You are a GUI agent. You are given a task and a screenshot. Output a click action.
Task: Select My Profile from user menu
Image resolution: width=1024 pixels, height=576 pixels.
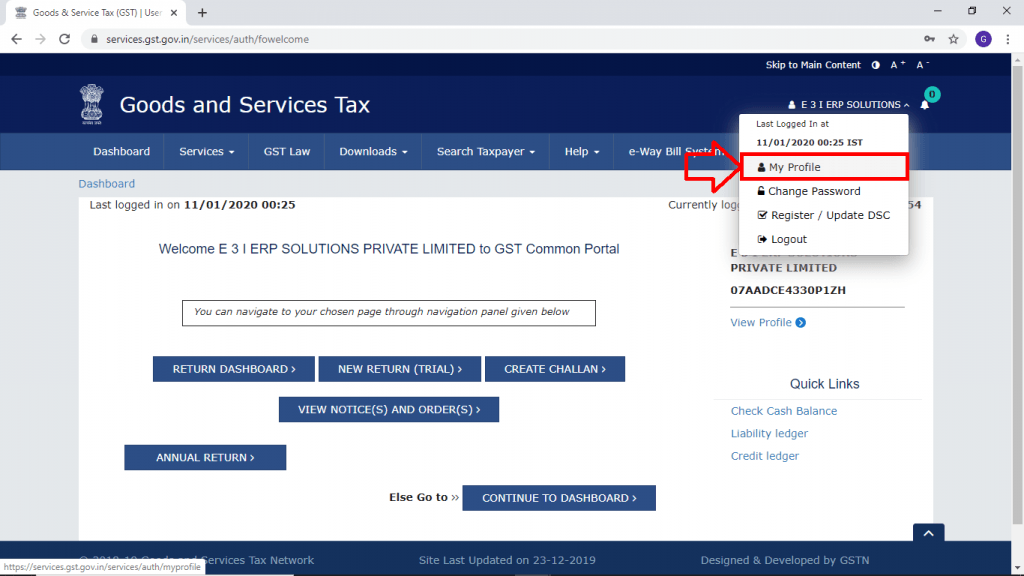pyautogui.click(x=824, y=167)
